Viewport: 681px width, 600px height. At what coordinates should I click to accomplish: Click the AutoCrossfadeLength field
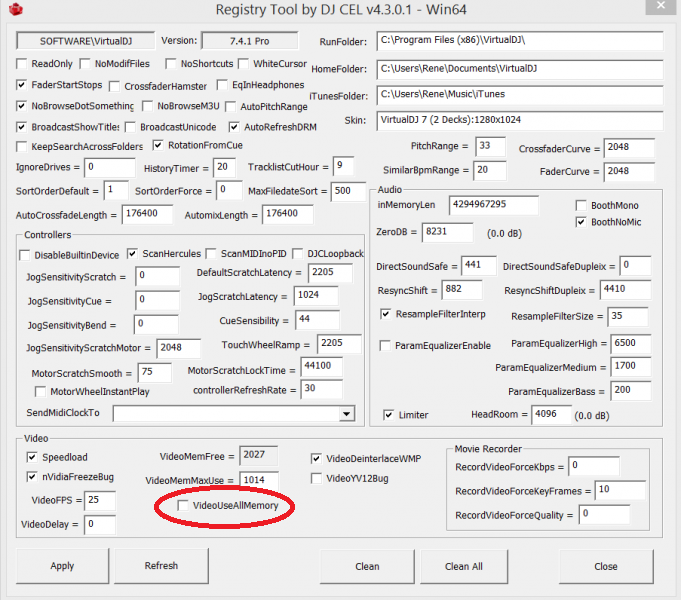pyautogui.click(x=147, y=214)
